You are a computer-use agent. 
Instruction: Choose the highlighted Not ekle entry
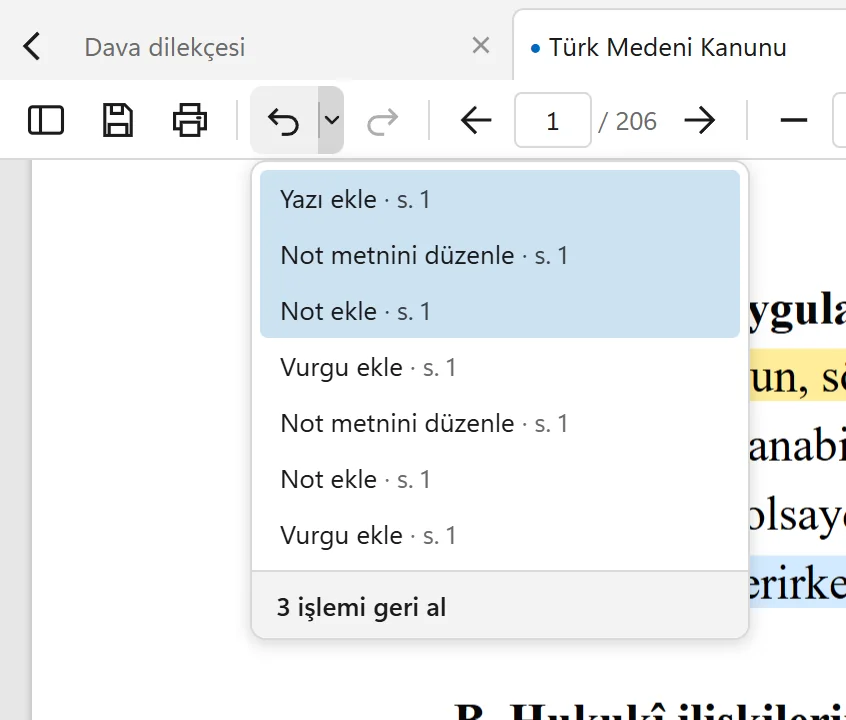500,311
